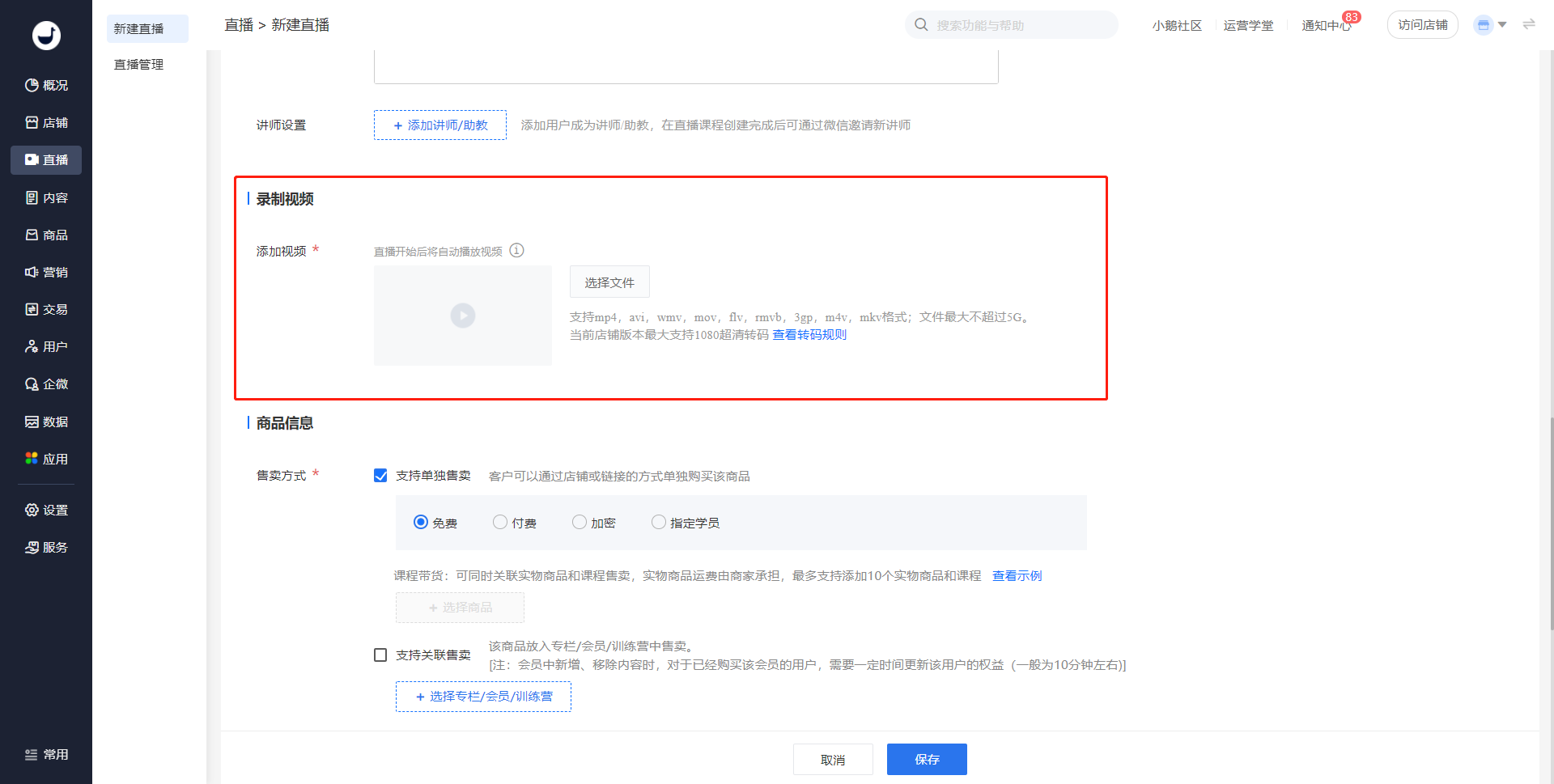Viewport: 1554px width, 784px height.
Task: Open 营销 marketing in sidebar
Action: coord(46,272)
